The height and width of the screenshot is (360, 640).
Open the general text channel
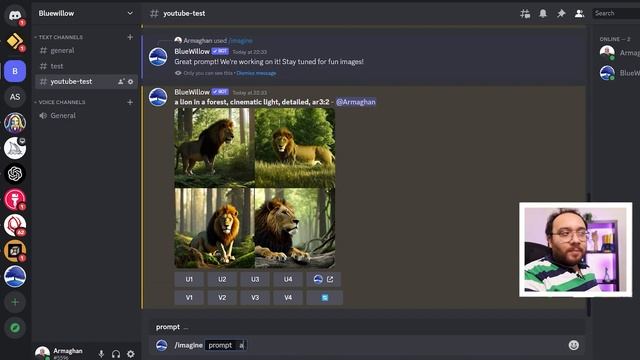click(86, 51)
